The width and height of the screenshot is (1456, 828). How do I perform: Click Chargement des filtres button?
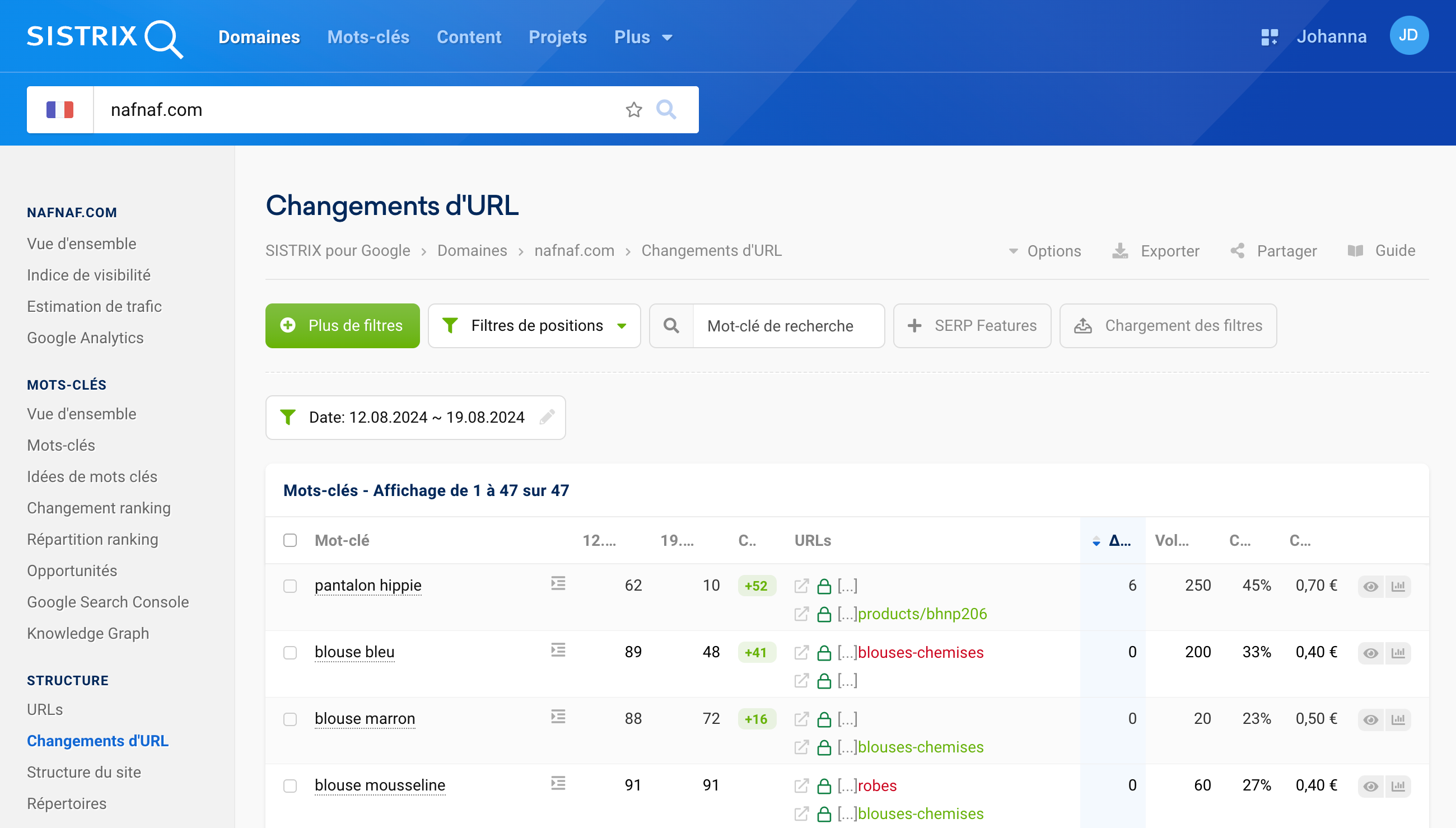click(x=1168, y=325)
